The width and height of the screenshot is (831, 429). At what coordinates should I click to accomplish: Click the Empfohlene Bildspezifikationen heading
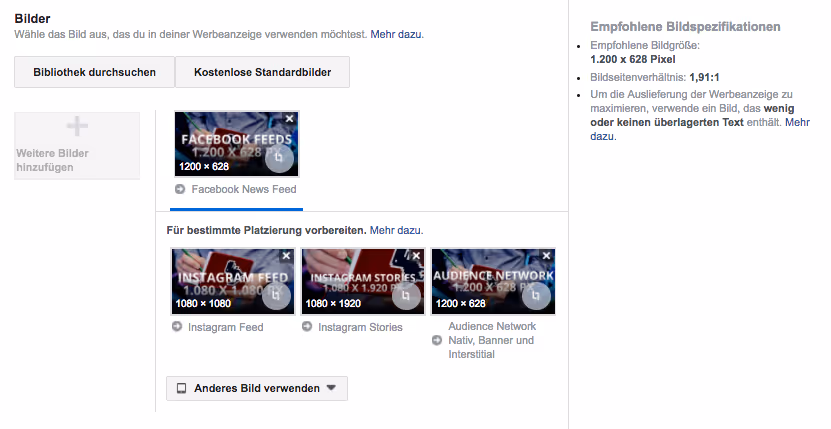(x=685, y=27)
